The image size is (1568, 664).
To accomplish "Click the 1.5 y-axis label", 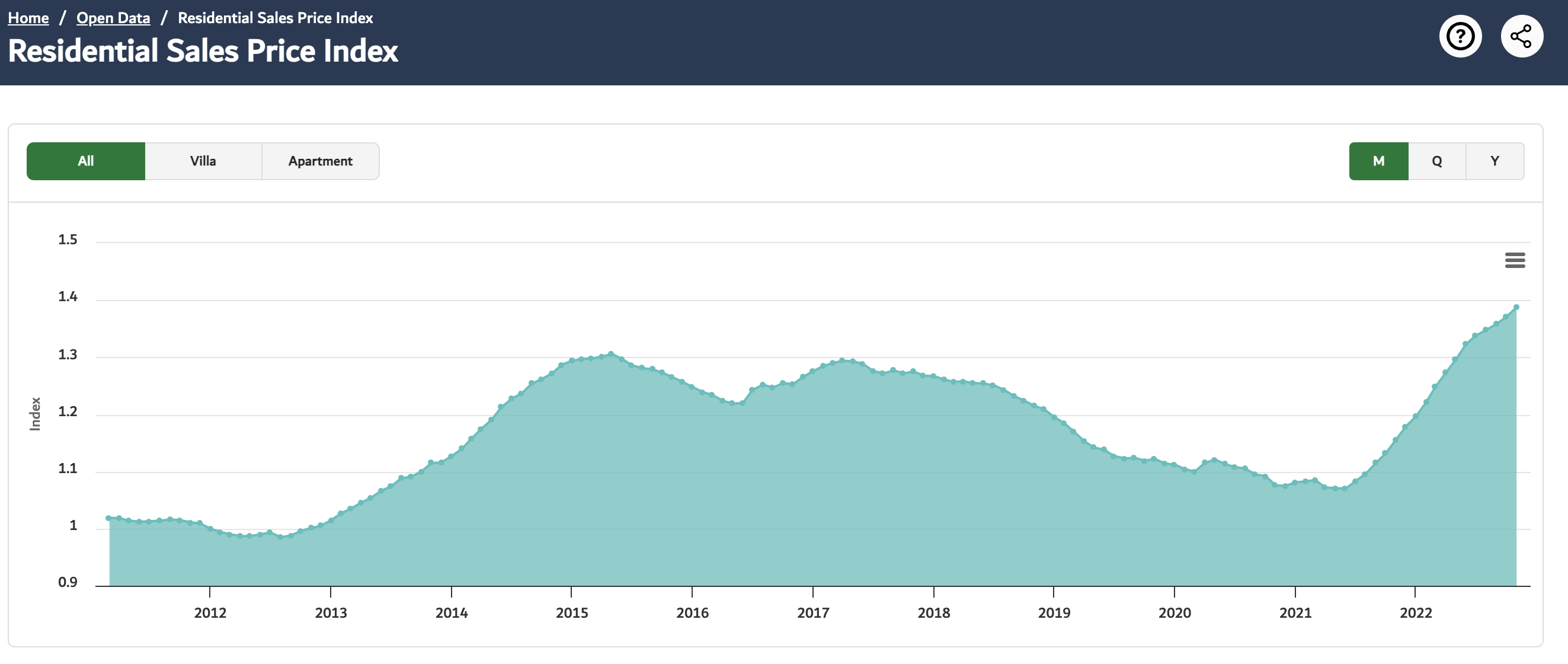I will [68, 240].
